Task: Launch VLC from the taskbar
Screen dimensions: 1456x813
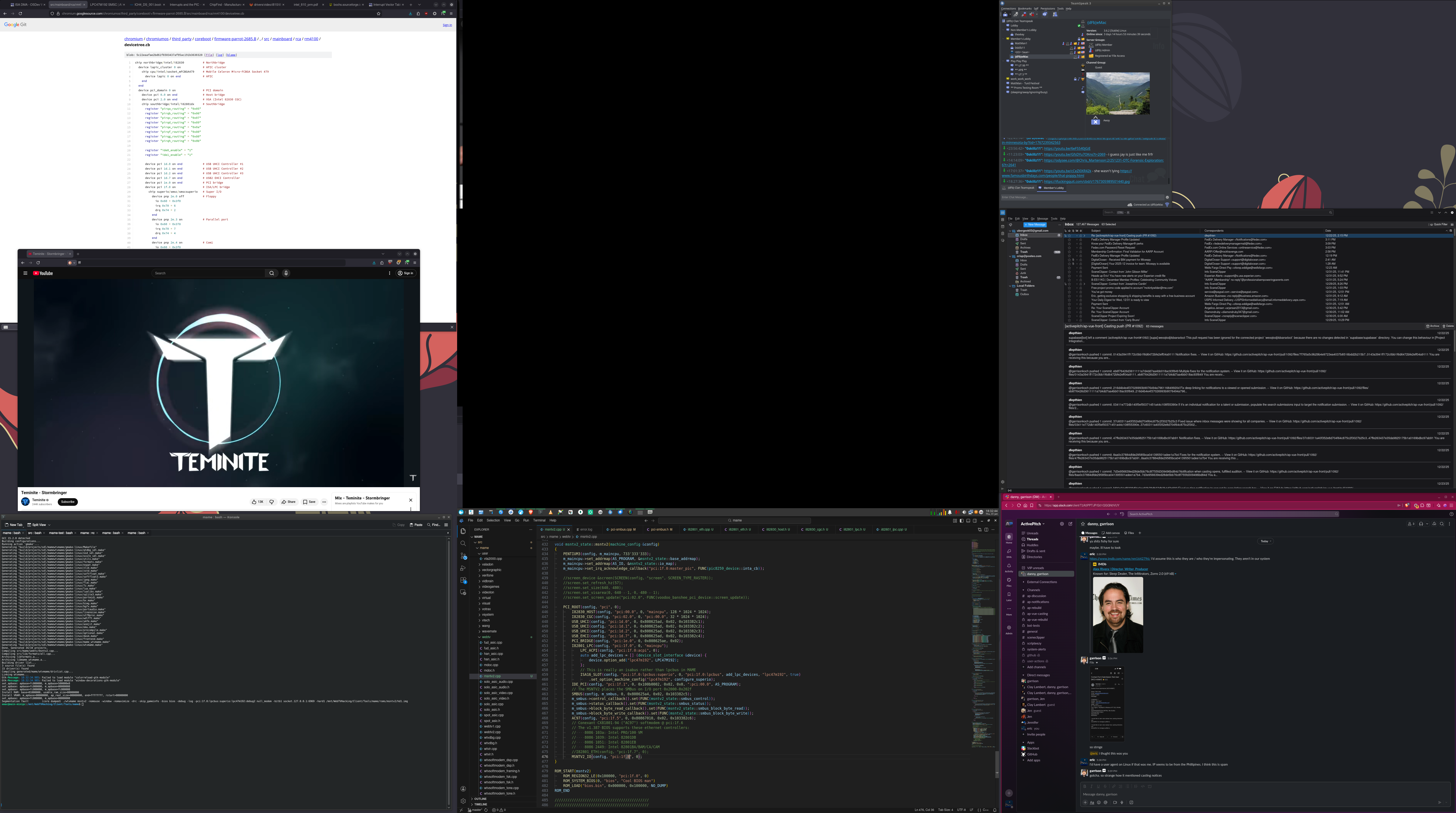Action: [550, 512]
